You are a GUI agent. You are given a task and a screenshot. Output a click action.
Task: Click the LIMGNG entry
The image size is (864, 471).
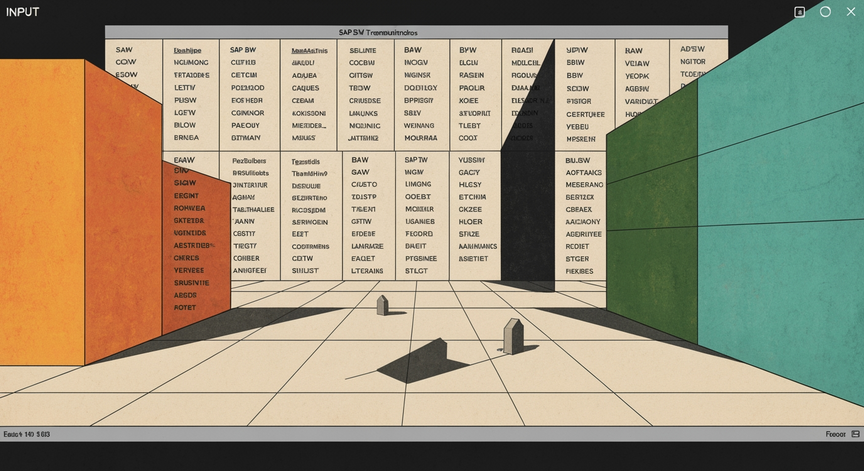(x=418, y=184)
